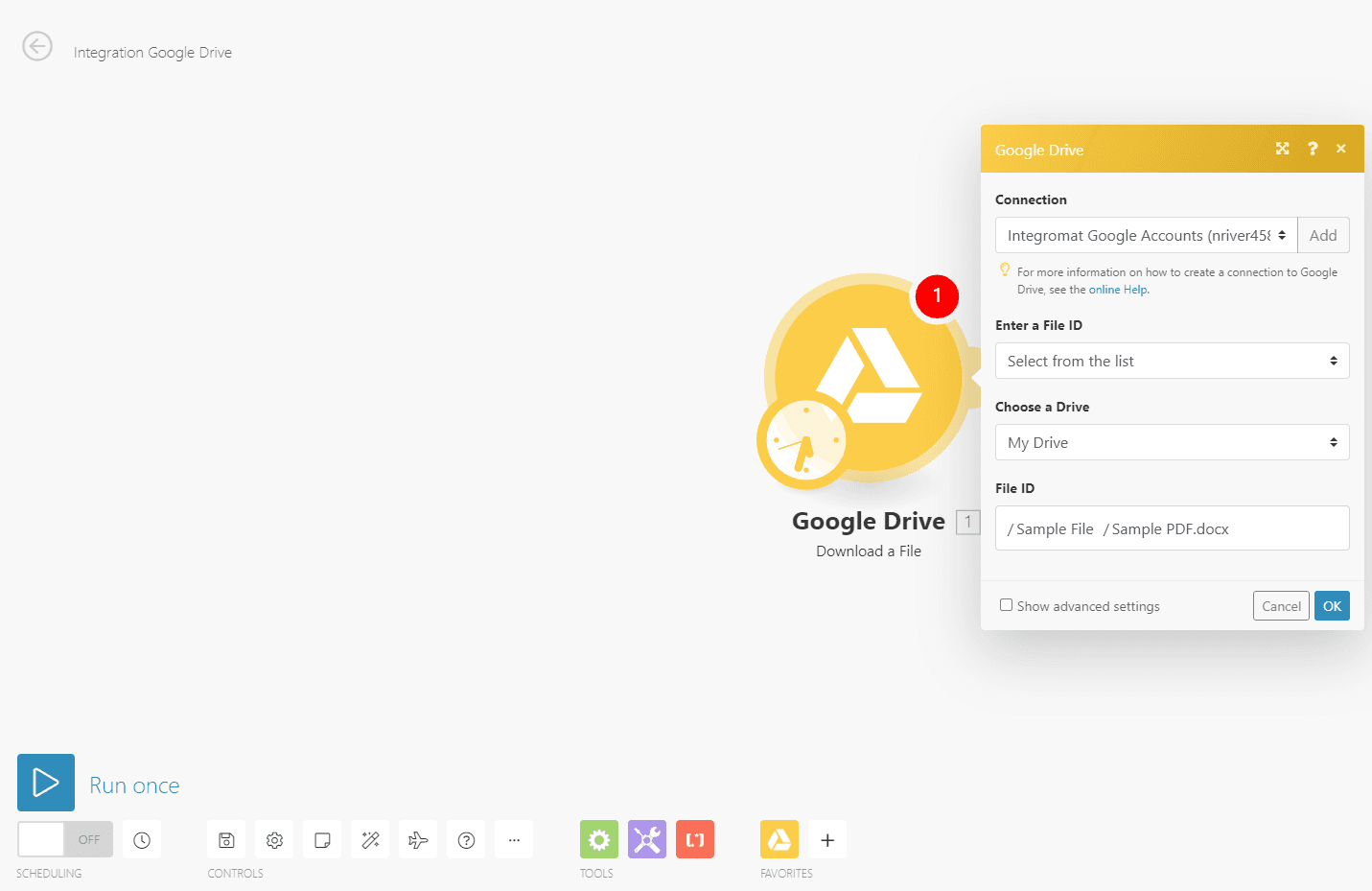1372x891 pixels.
Task: Click the Cancel button
Action: (1281, 606)
